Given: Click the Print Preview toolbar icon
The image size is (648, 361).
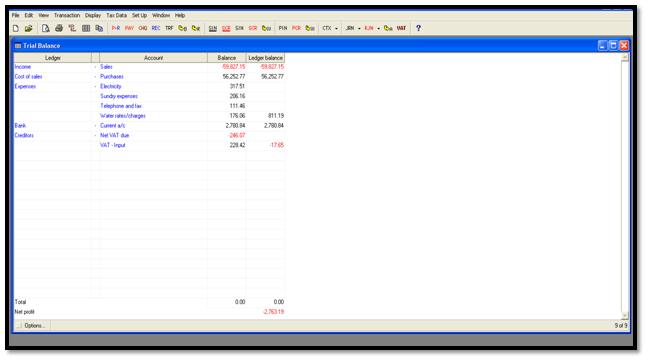Looking at the screenshot, I should pos(45,28).
